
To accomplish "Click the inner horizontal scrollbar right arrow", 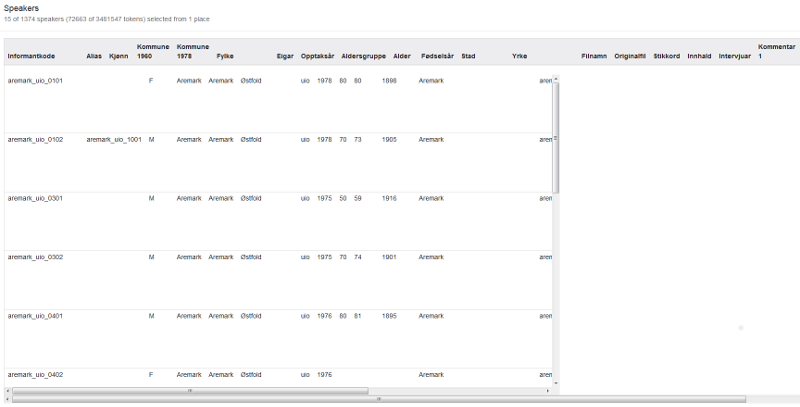I will pyautogui.click(x=547, y=391).
